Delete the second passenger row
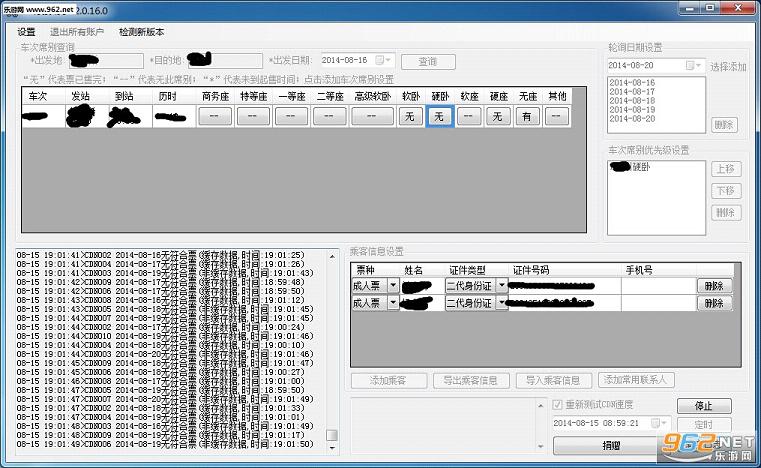 (x=714, y=303)
